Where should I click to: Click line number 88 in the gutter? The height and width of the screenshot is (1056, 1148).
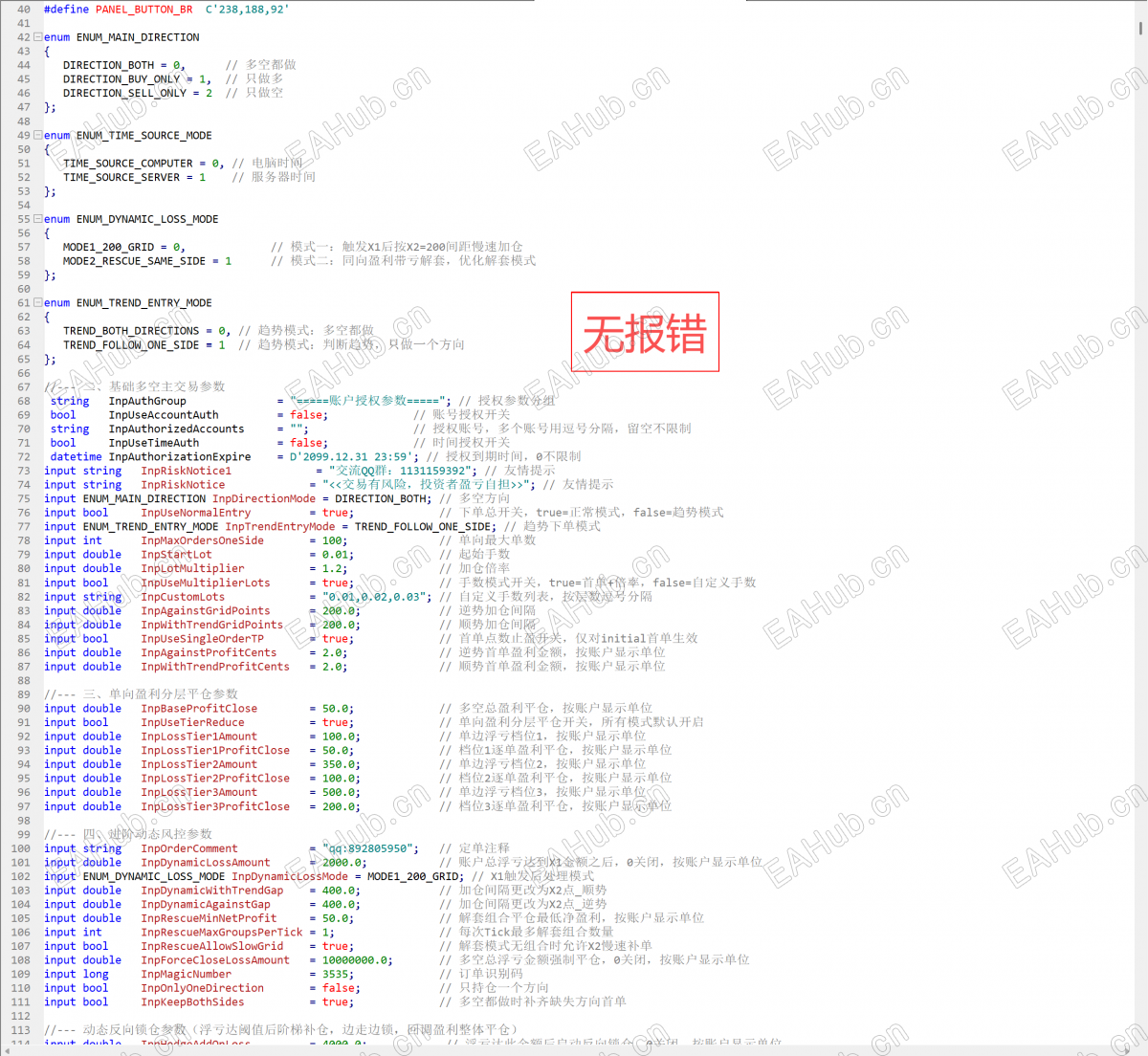click(x=24, y=681)
